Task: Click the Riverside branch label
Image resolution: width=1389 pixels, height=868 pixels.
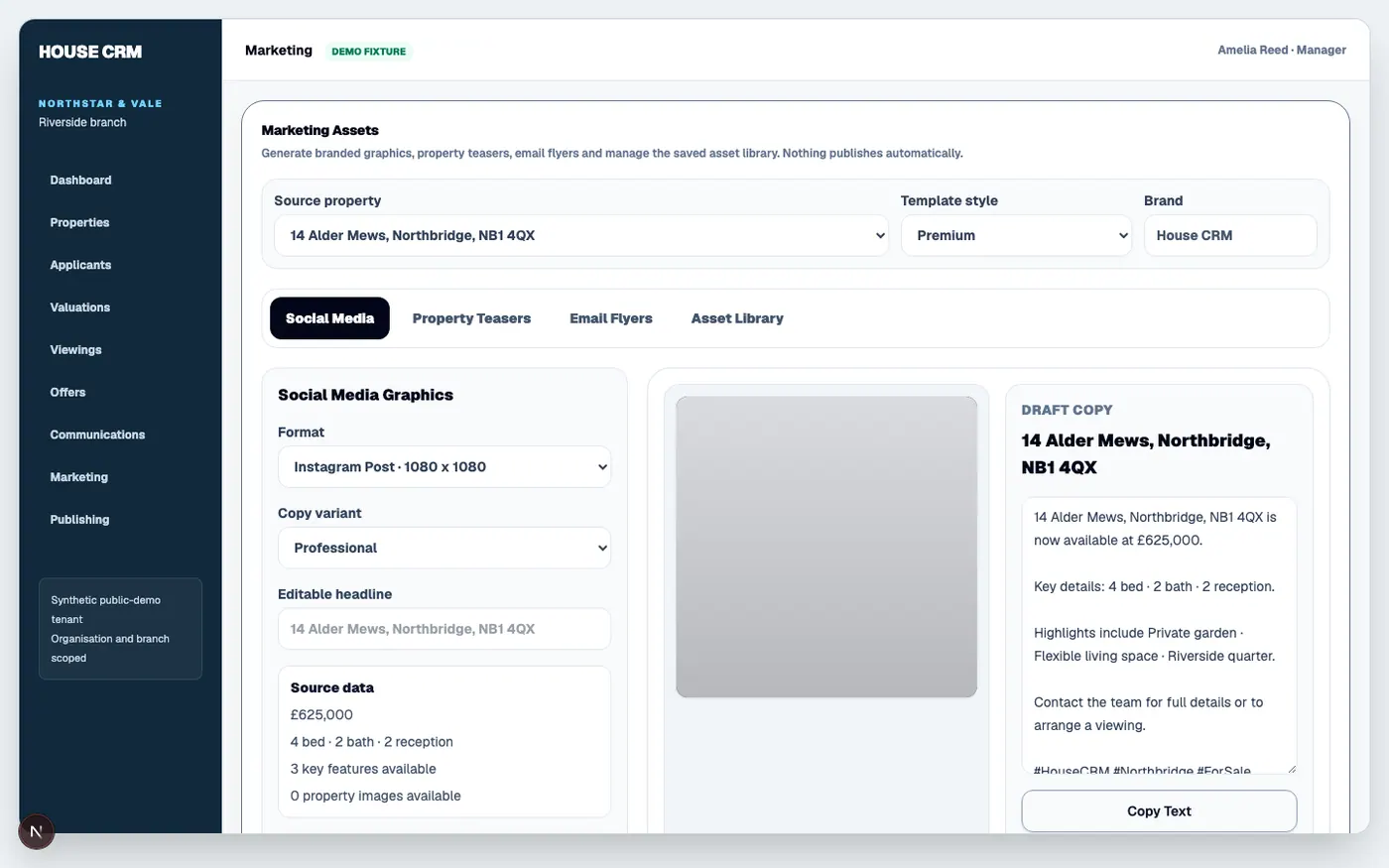Action: point(82,122)
